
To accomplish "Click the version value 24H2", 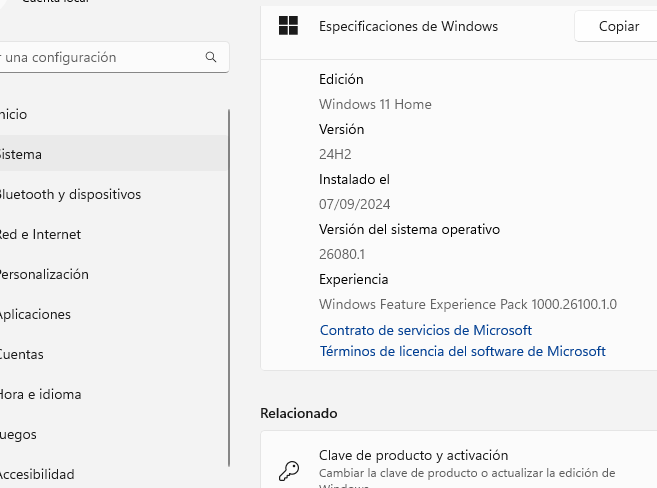I will coord(335,154).
